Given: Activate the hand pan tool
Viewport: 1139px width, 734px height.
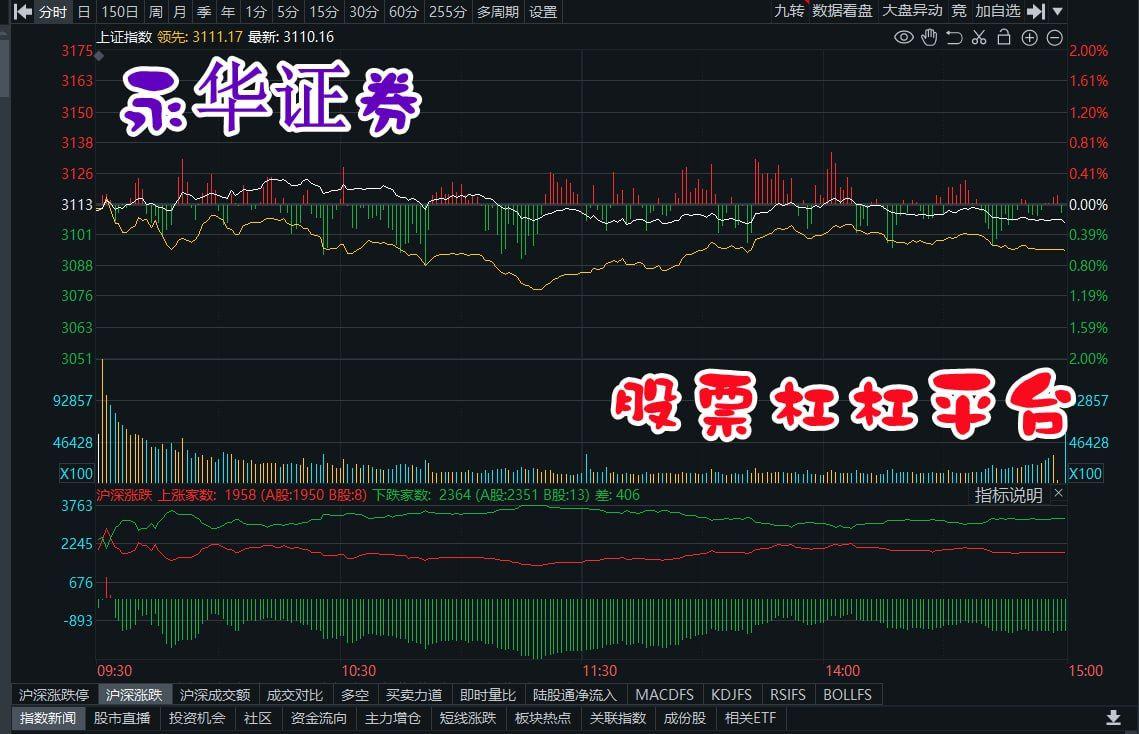Looking at the screenshot, I should pos(928,37).
